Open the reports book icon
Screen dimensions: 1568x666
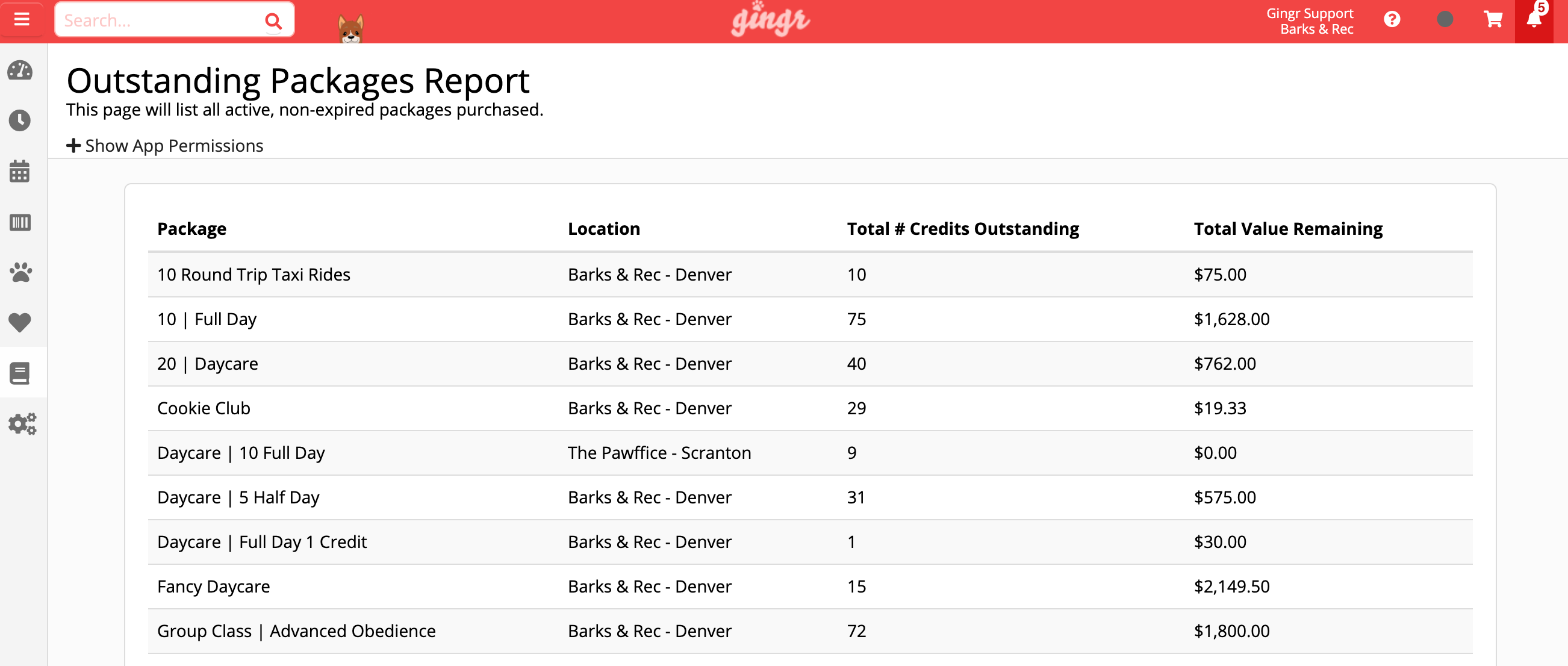[19, 373]
